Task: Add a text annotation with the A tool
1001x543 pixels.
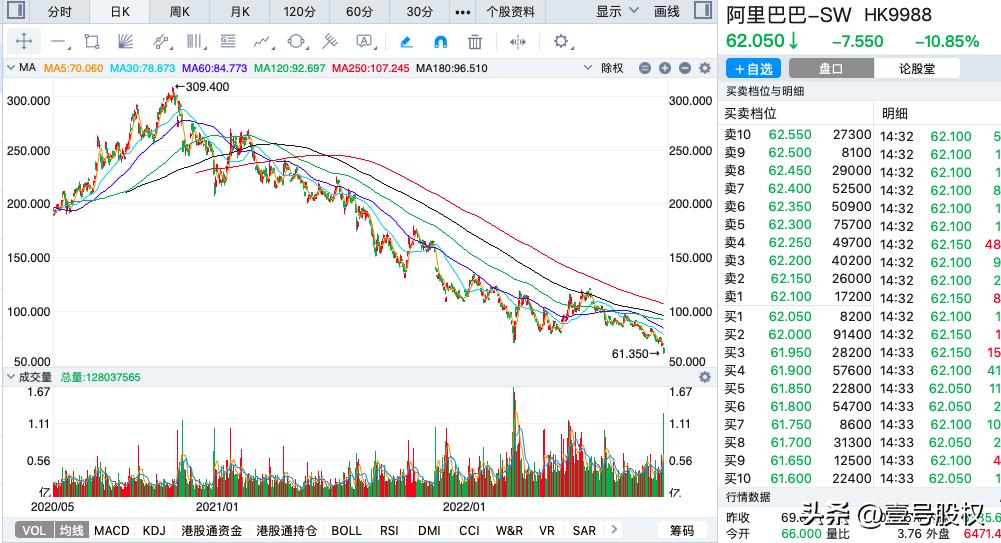Action: coord(365,42)
